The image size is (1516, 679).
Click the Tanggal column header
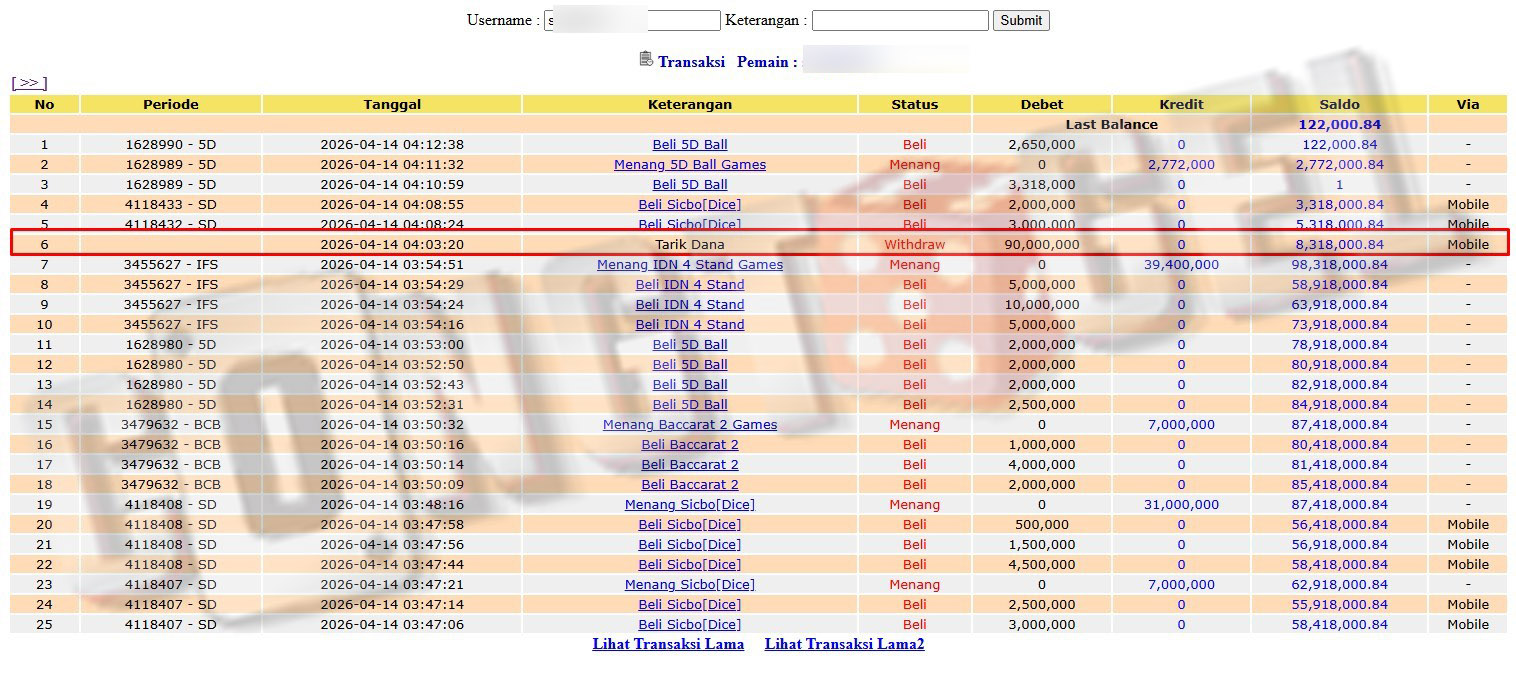pos(391,104)
